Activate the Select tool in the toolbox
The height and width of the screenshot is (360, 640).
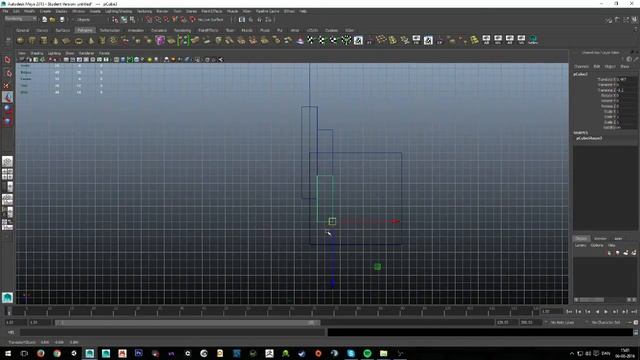tap(7, 60)
